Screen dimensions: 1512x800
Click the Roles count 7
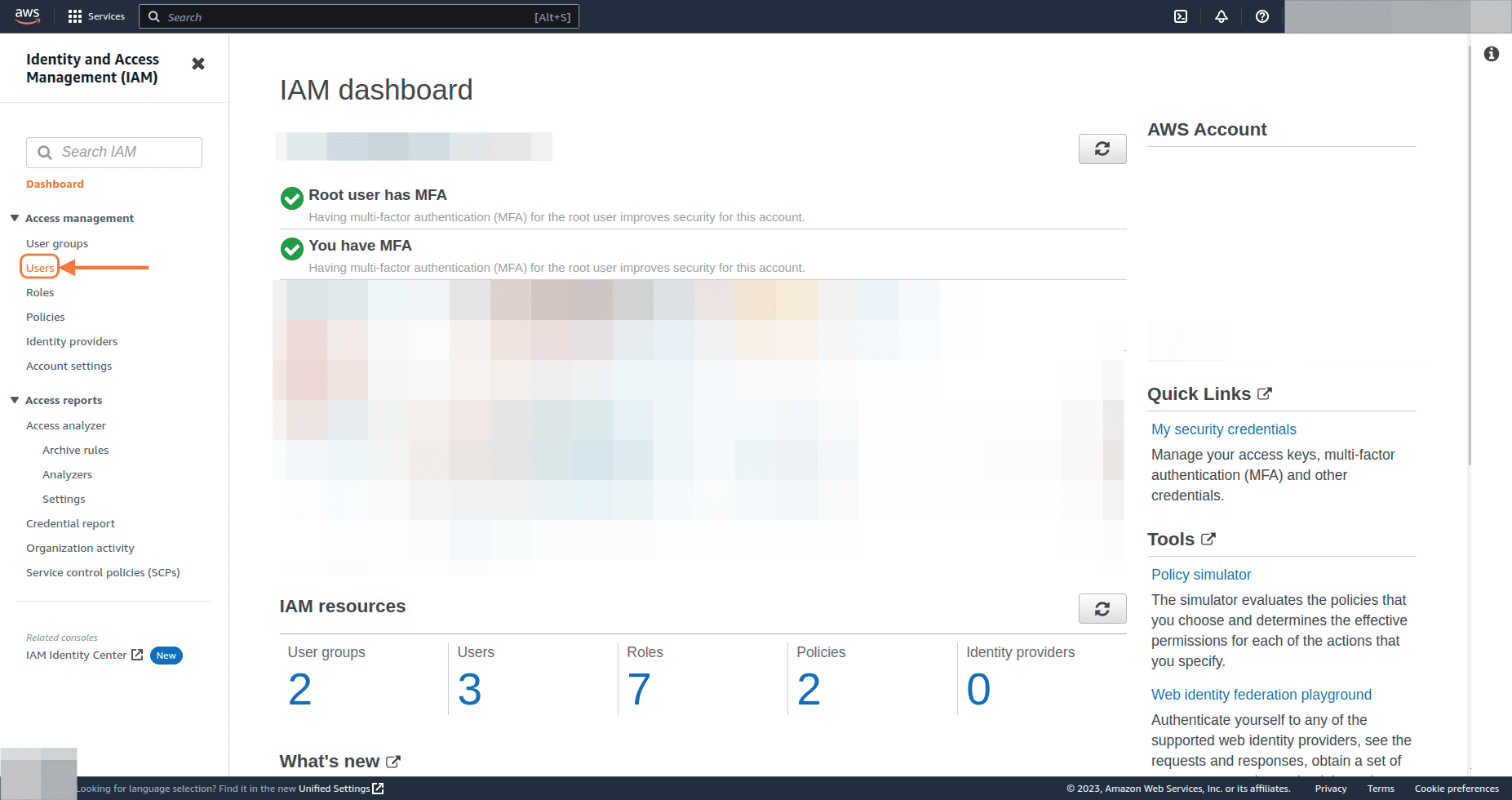pyautogui.click(x=640, y=690)
